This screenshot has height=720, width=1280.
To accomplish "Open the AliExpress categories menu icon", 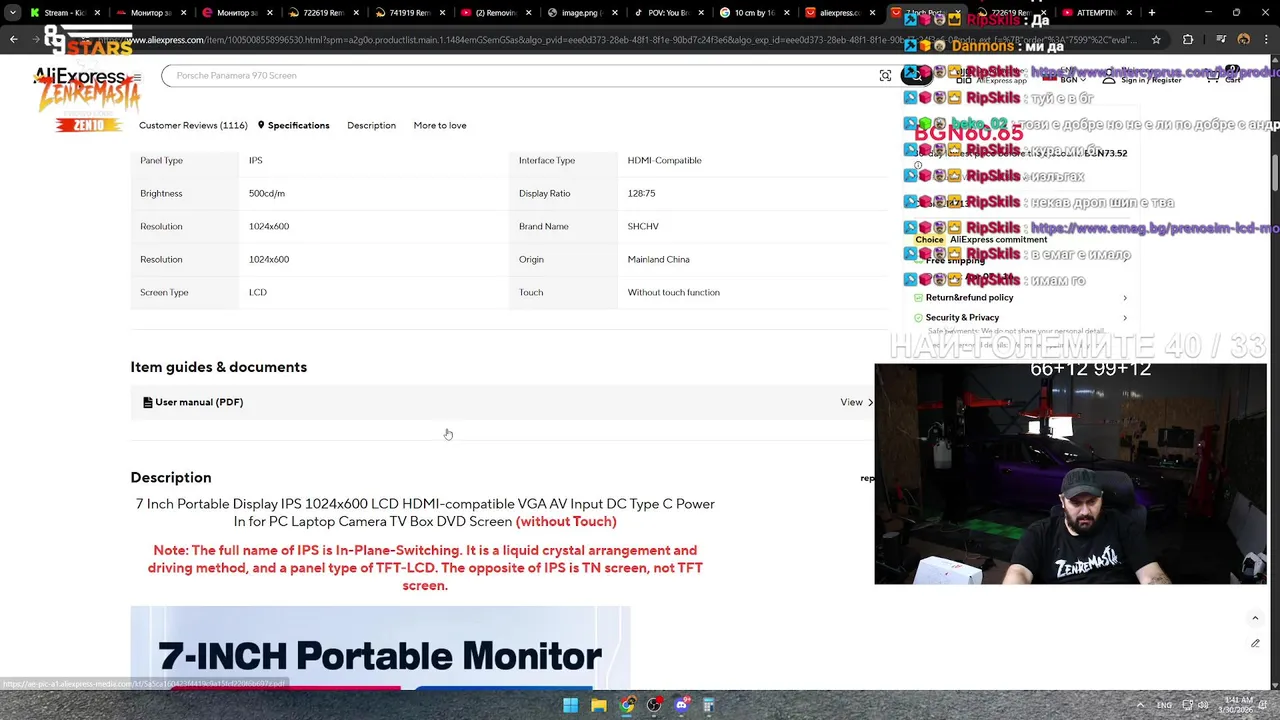I will coord(137,77).
